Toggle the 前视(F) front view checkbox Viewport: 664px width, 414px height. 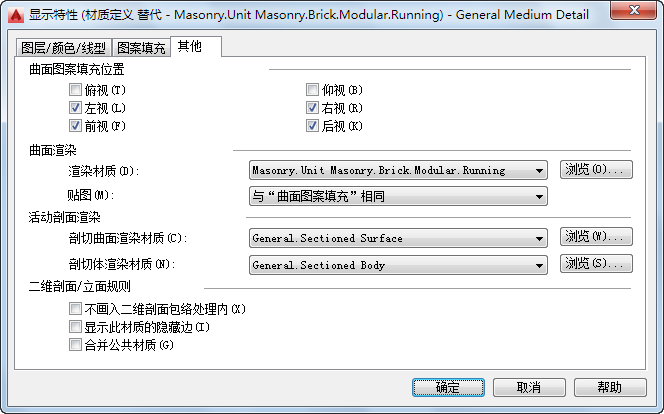(x=75, y=126)
